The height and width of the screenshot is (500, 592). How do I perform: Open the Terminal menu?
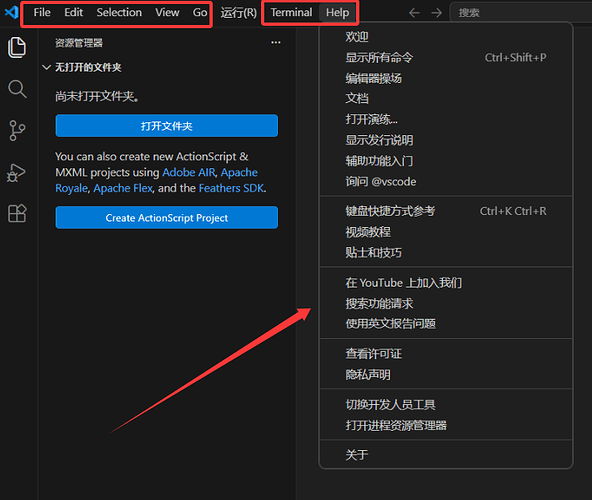(x=291, y=12)
